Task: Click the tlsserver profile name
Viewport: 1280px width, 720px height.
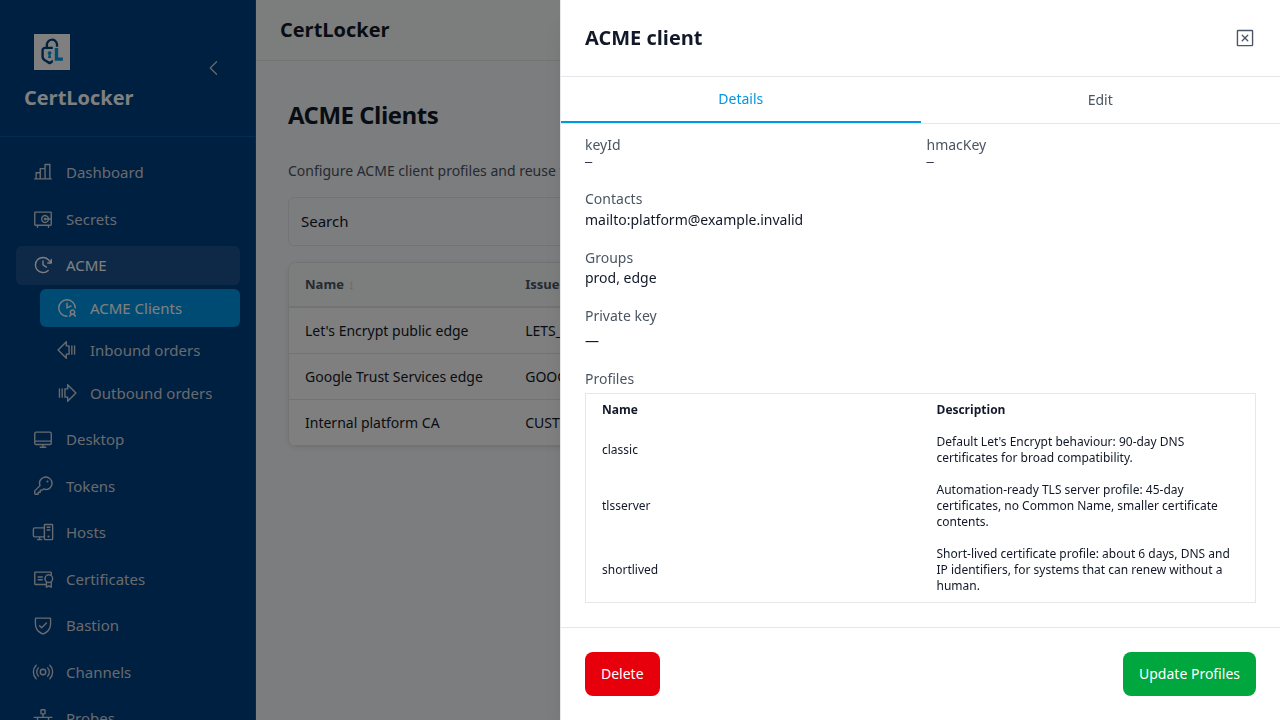Action: pos(626,505)
